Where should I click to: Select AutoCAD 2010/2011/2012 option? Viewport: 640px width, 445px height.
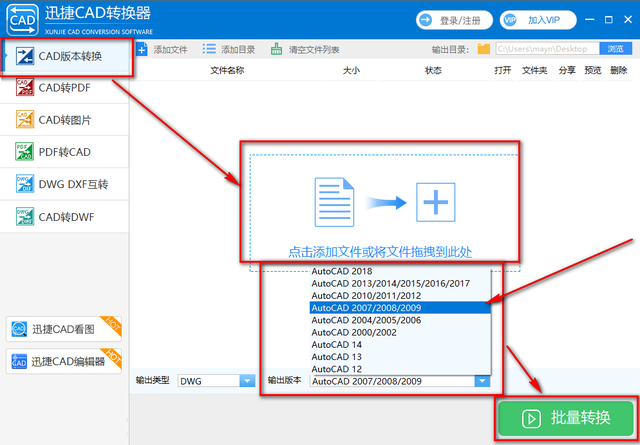pyautogui.click(x=400, y=296)
